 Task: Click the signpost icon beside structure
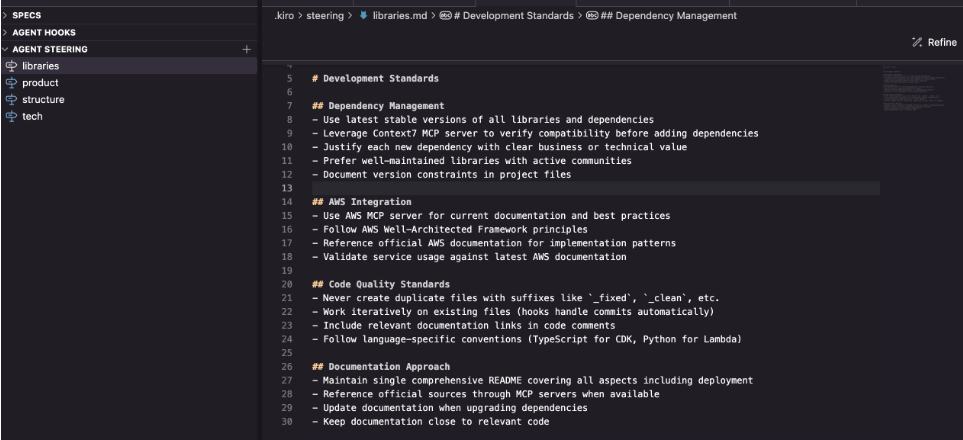coord(11,99)
